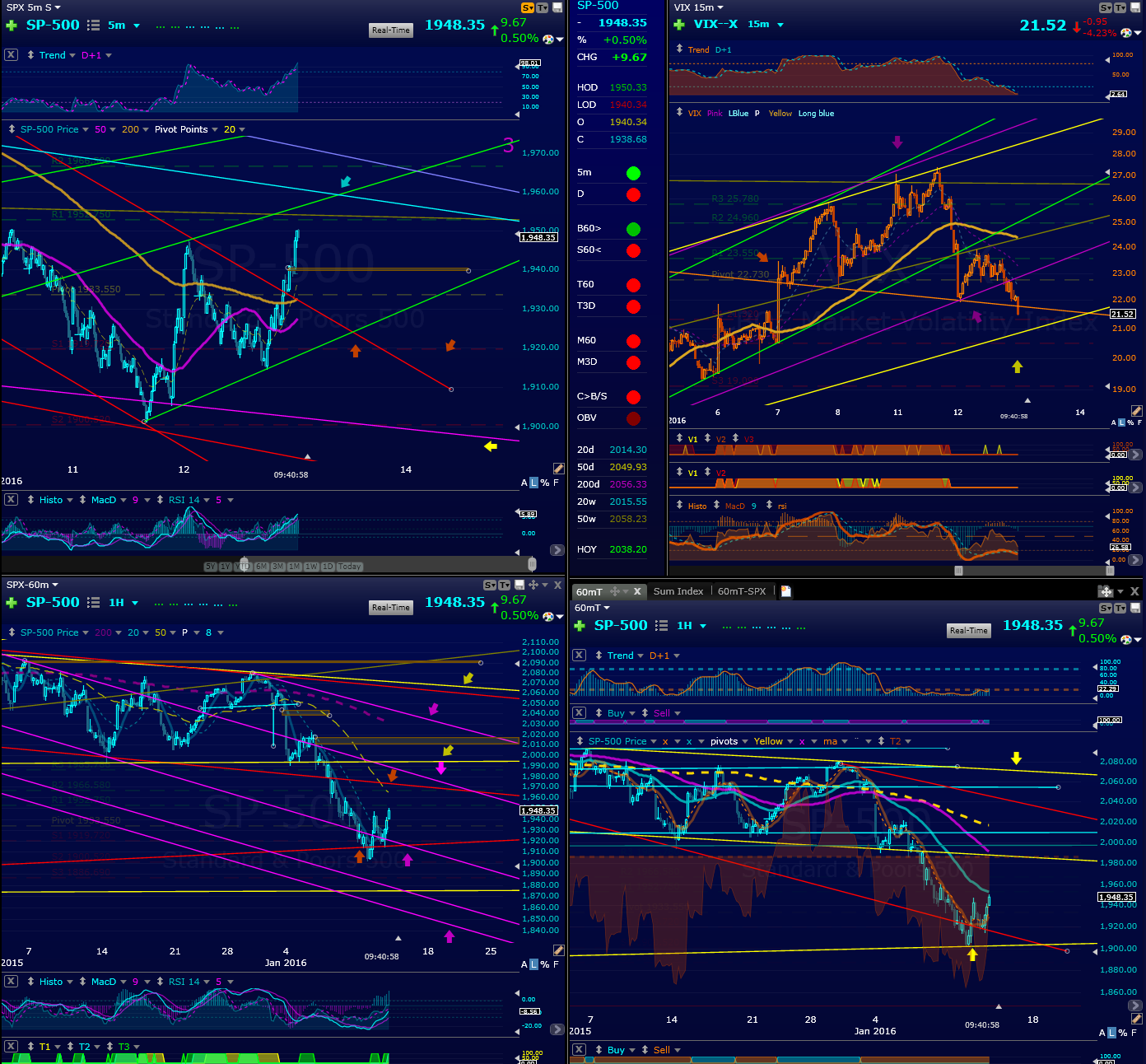The image size is (1146, 1064).
Task: Select the Today range button under the 5m chart
Action: click(x=350, y=567)
